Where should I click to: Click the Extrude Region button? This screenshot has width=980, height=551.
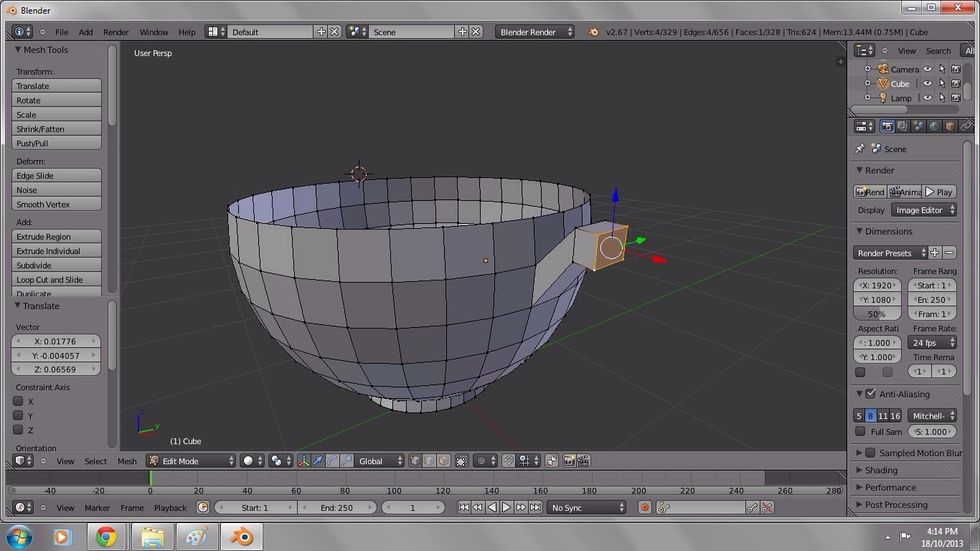point(57,237)
